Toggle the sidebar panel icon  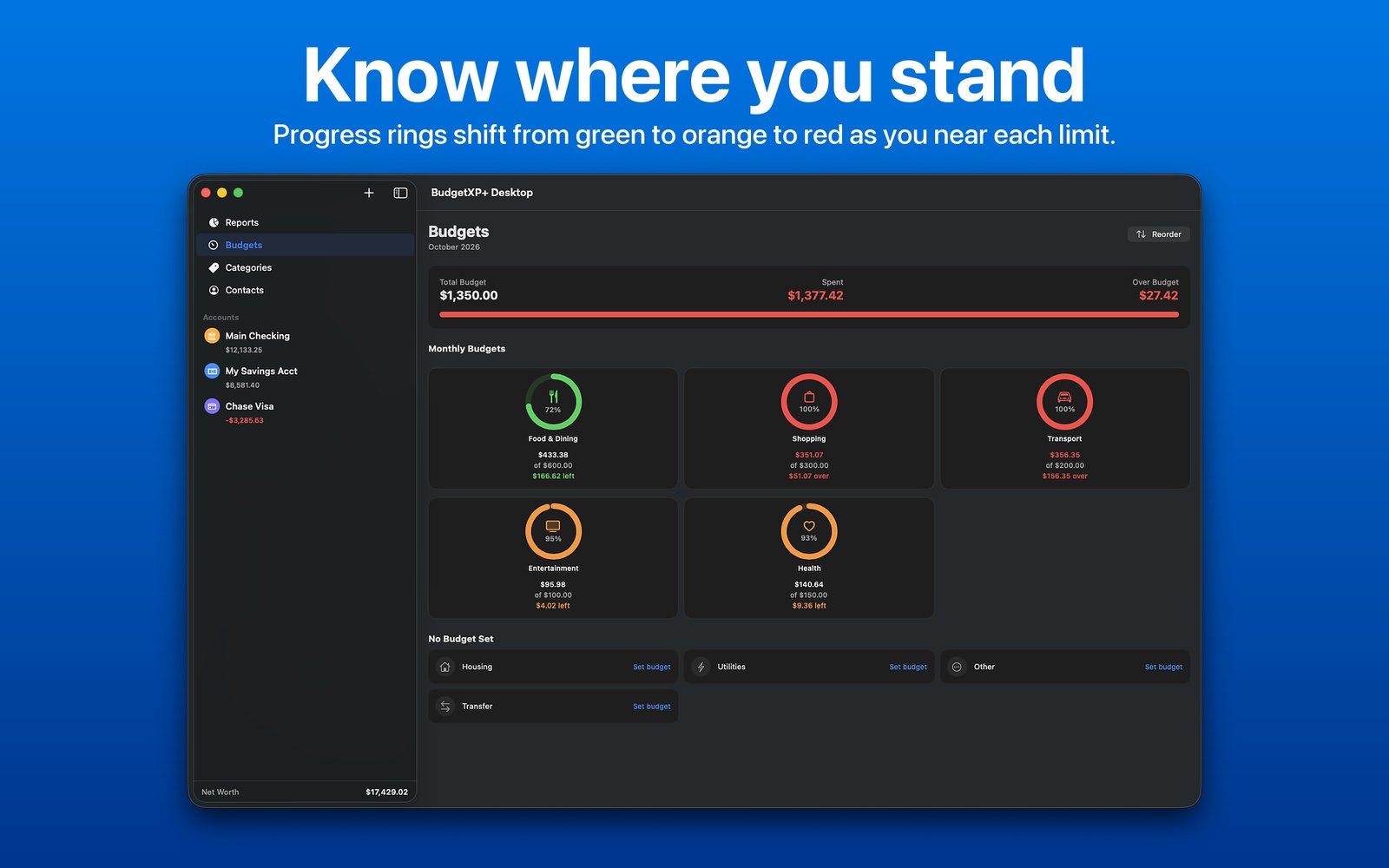pyautogui.click(x=400, y=193)
